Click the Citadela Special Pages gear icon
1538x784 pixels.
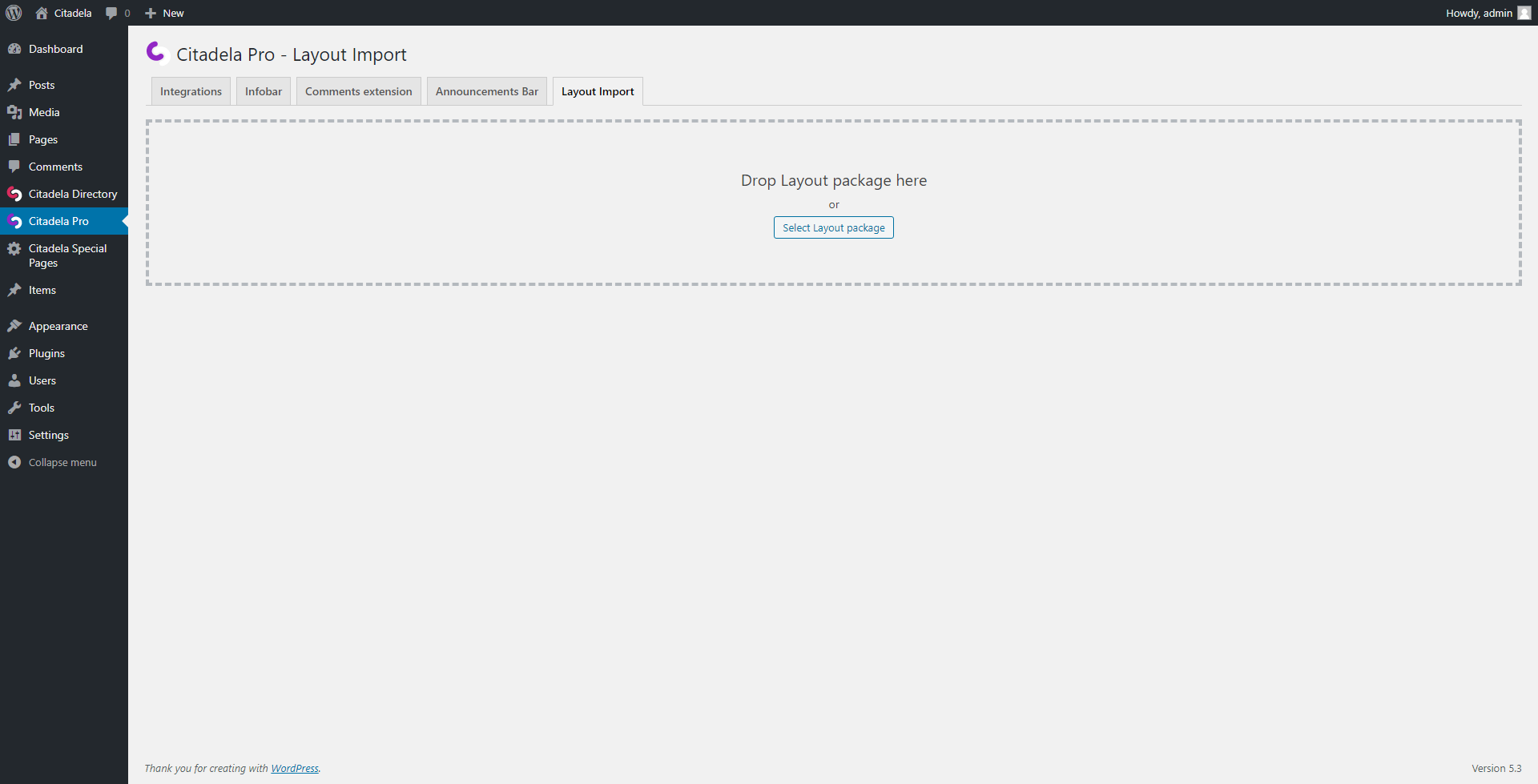14,249
